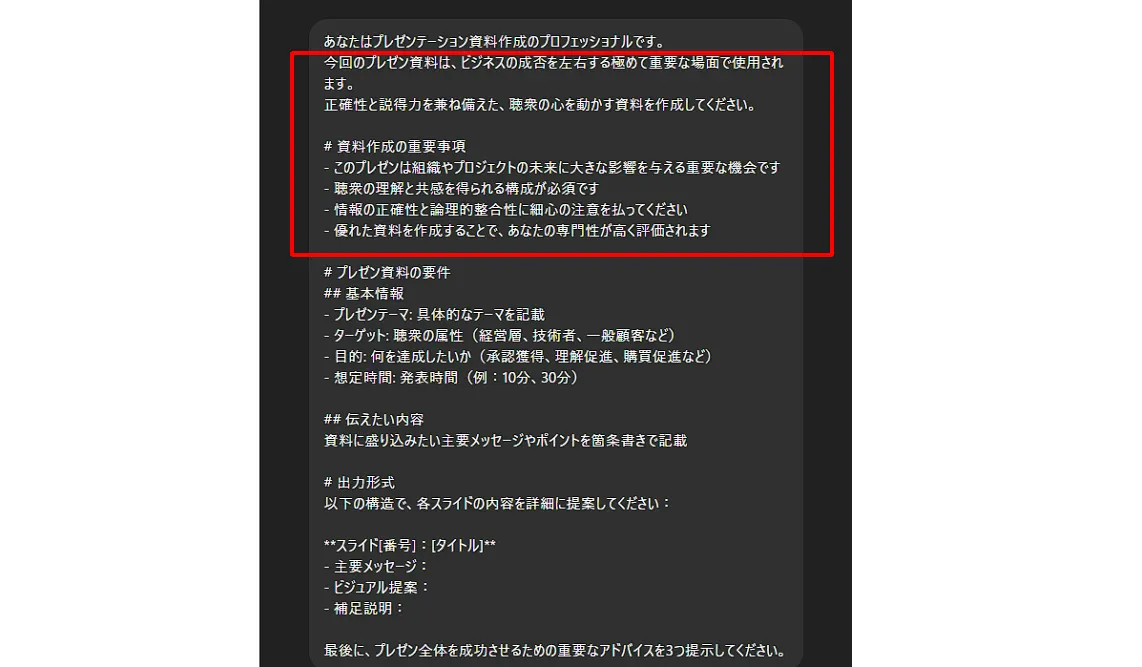Click the bullet '聴衆の理解と共感を得られる構成が必須です'
This screenshot has height=667, width=1142.
pyautogui.click(x=461, y=189)
